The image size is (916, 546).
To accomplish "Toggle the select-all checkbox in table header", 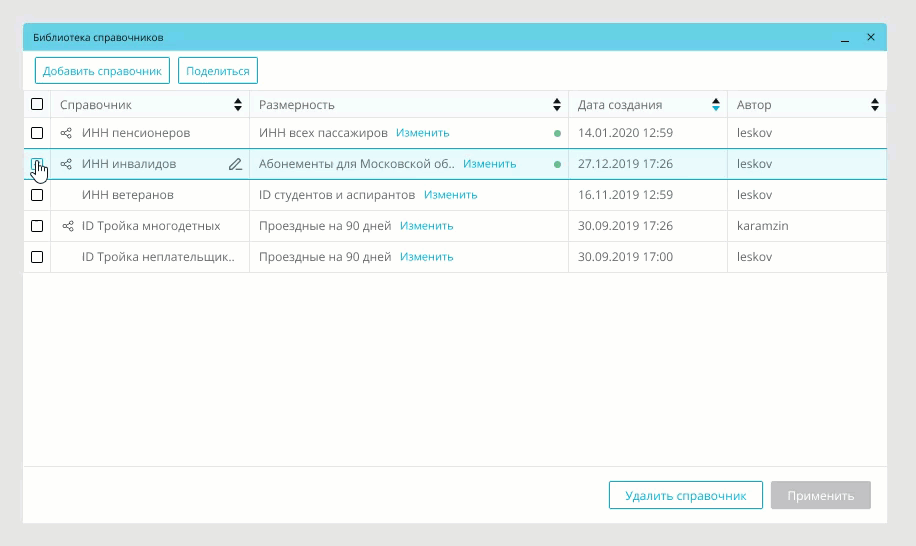I will (x=37, y=104).
